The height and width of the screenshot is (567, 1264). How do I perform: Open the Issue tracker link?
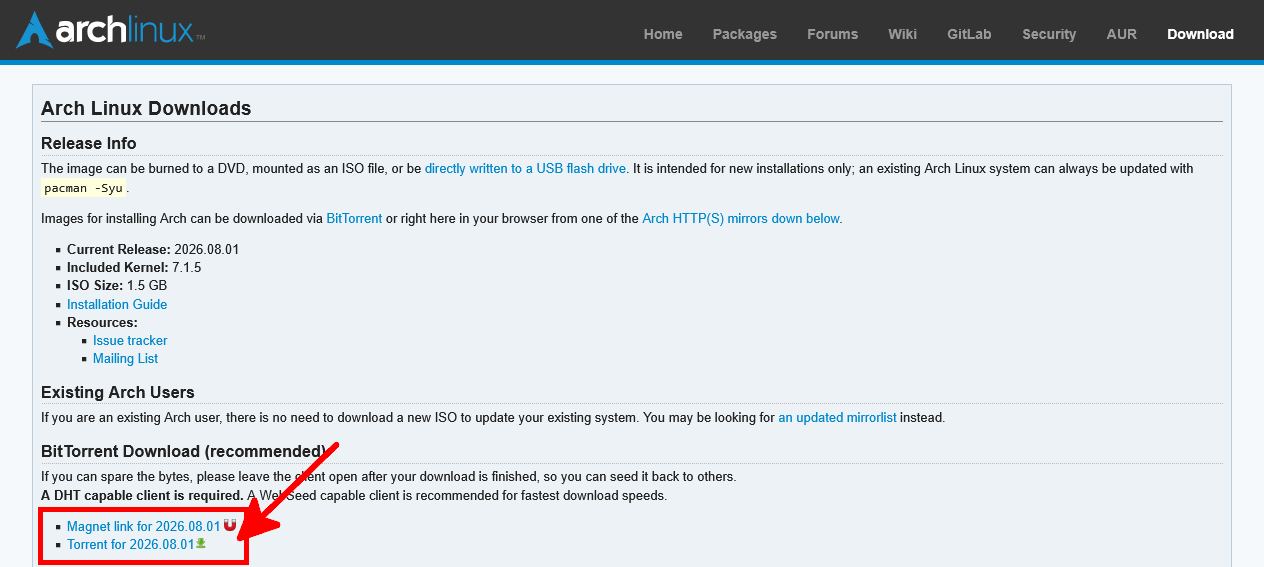[130, 340]
